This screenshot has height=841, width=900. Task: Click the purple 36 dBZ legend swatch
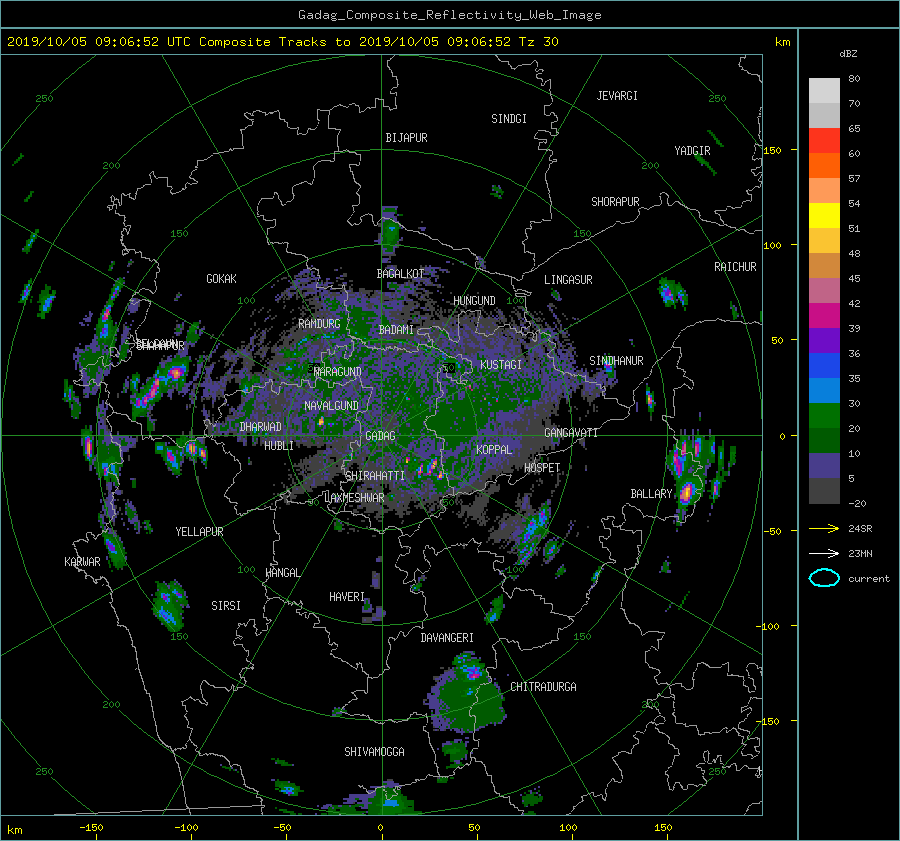[x=824, y=341]
